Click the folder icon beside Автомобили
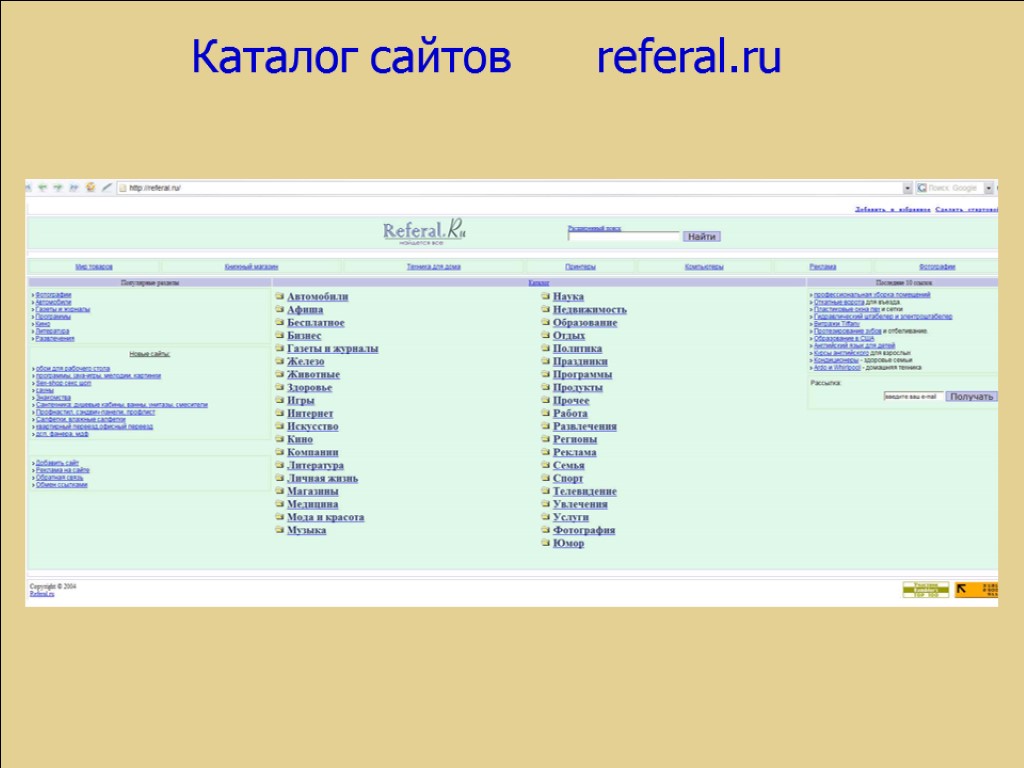Screen dimensions: 1024x768 click(280, 296)
